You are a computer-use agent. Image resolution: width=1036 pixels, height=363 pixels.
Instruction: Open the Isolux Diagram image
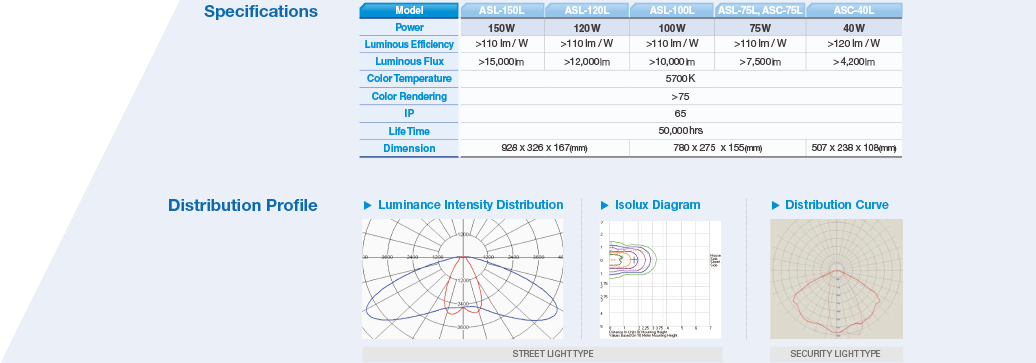click(660, 279)
